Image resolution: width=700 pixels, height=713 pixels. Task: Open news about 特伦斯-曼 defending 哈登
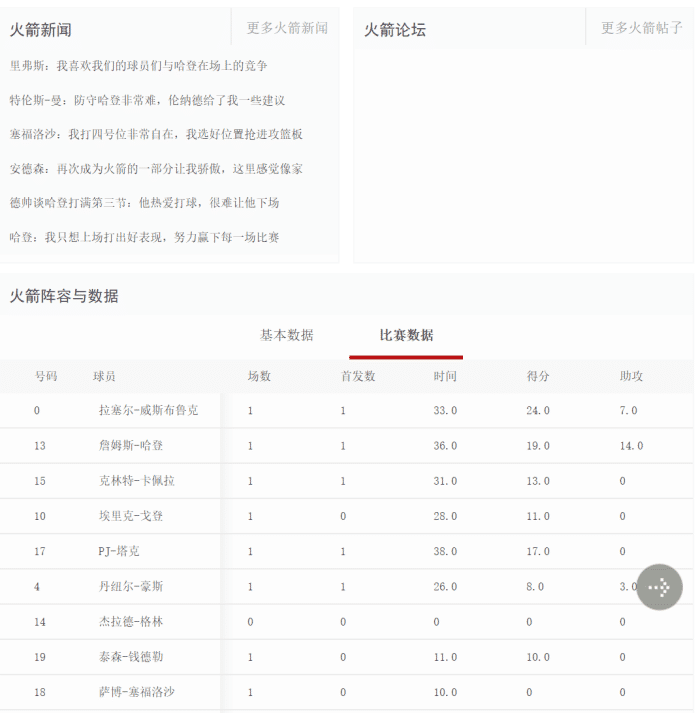pos(147,100)
